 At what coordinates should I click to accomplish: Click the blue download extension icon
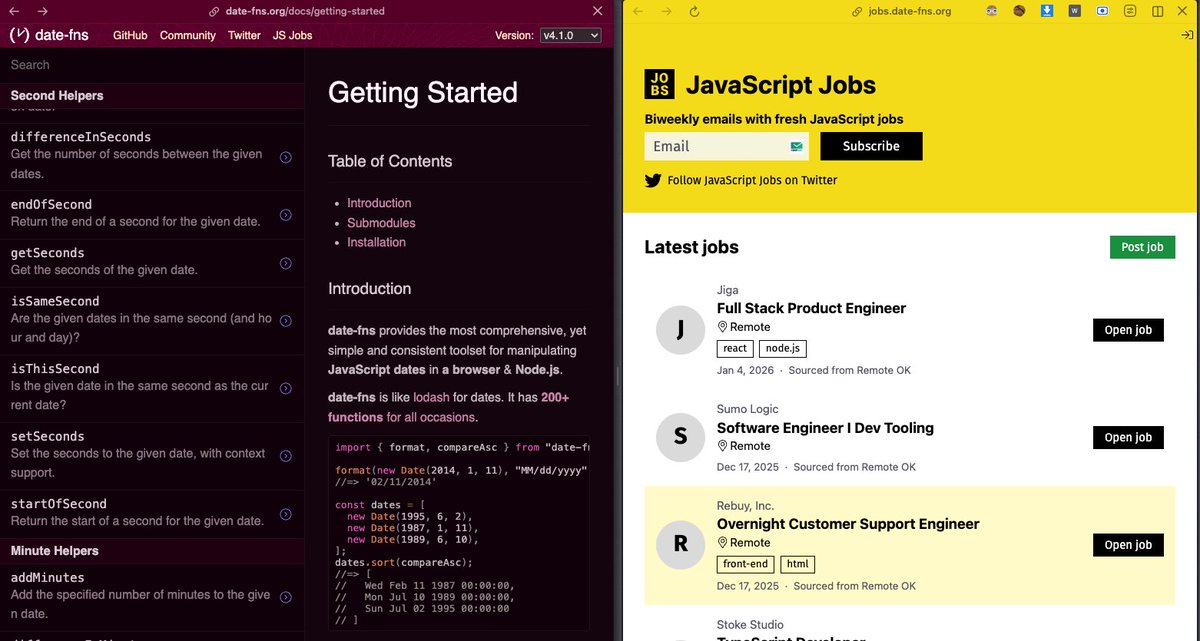click(x=1048, y=11)
